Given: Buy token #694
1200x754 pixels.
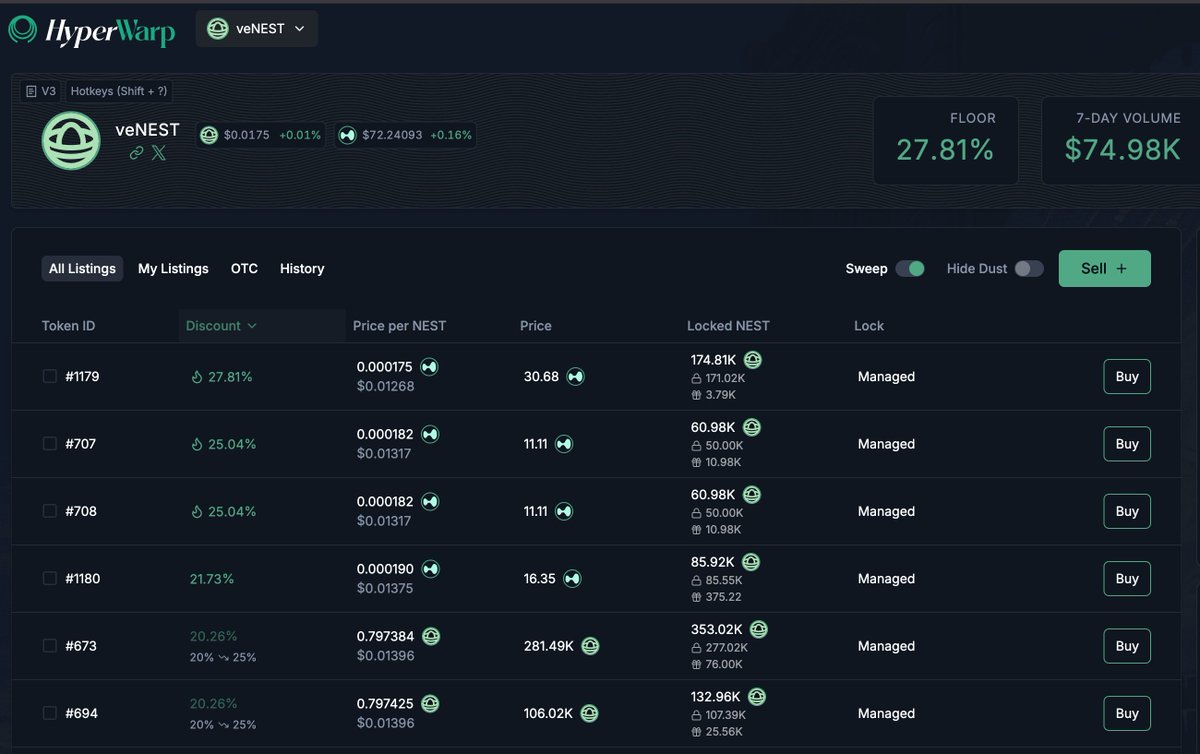Looking at the screenshot, I should tap(1127, 713).
